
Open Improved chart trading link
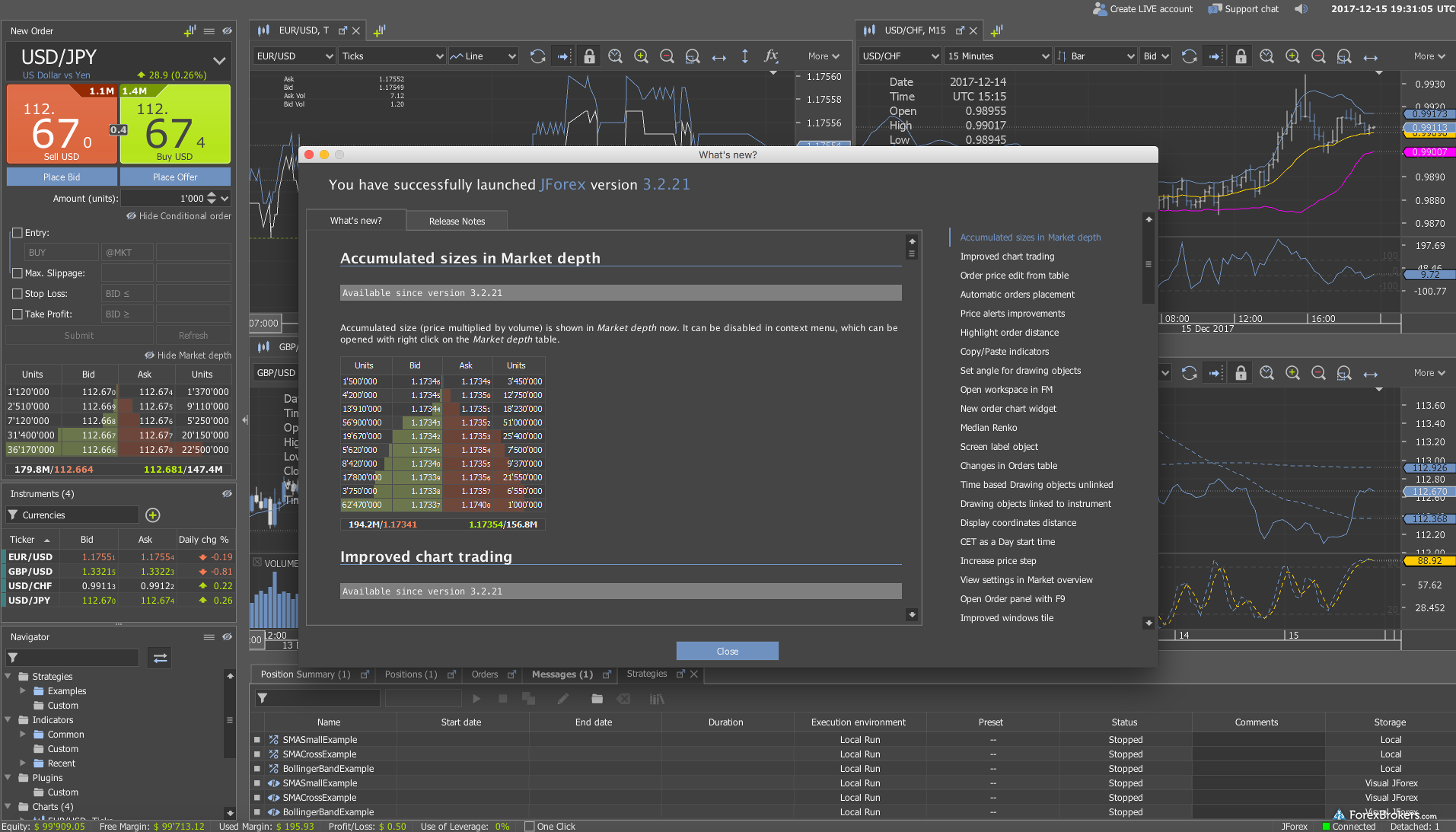[x=1007, y=257]
